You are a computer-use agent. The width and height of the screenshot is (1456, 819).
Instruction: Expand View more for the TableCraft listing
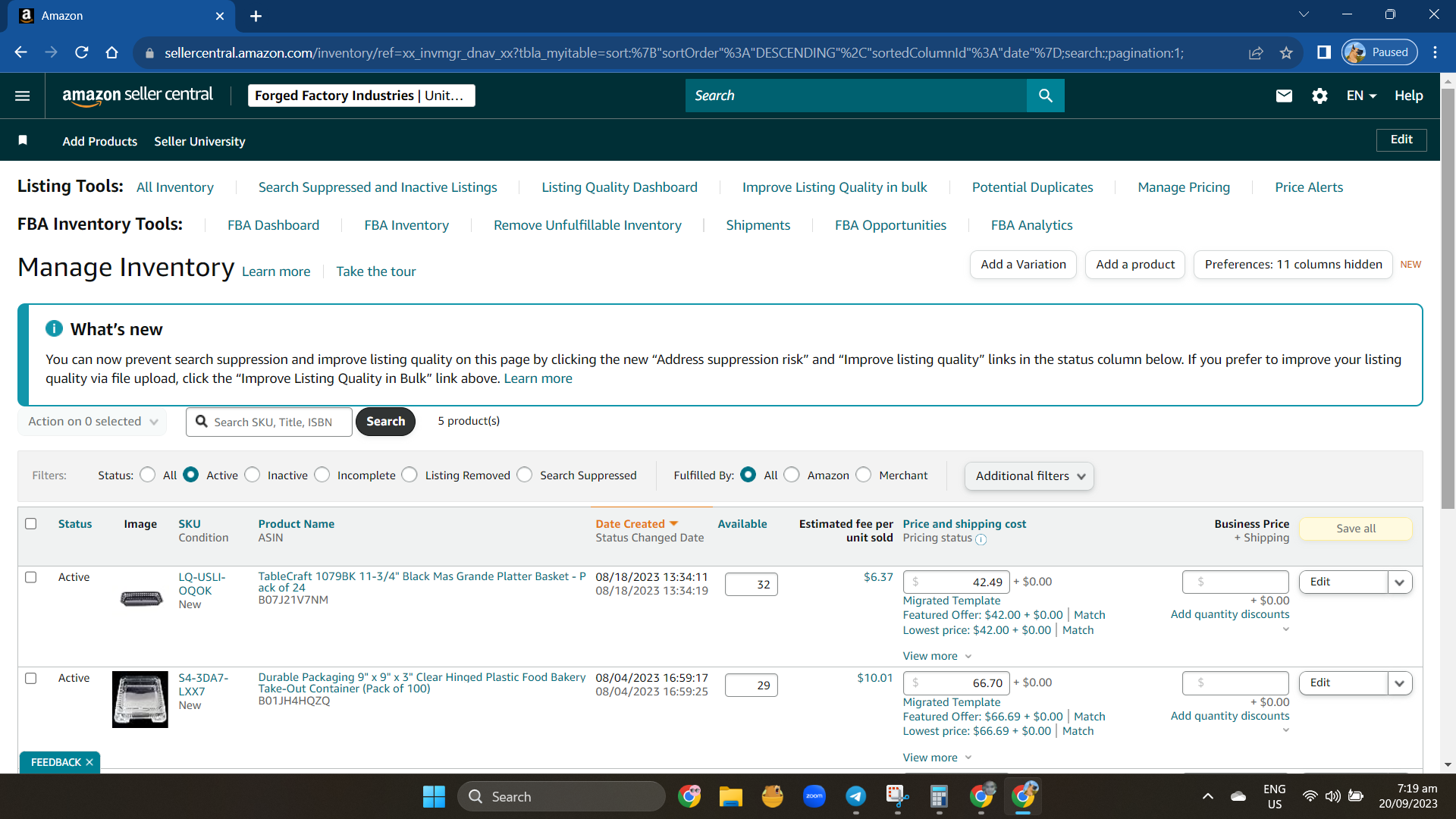(x=937, y=656)
